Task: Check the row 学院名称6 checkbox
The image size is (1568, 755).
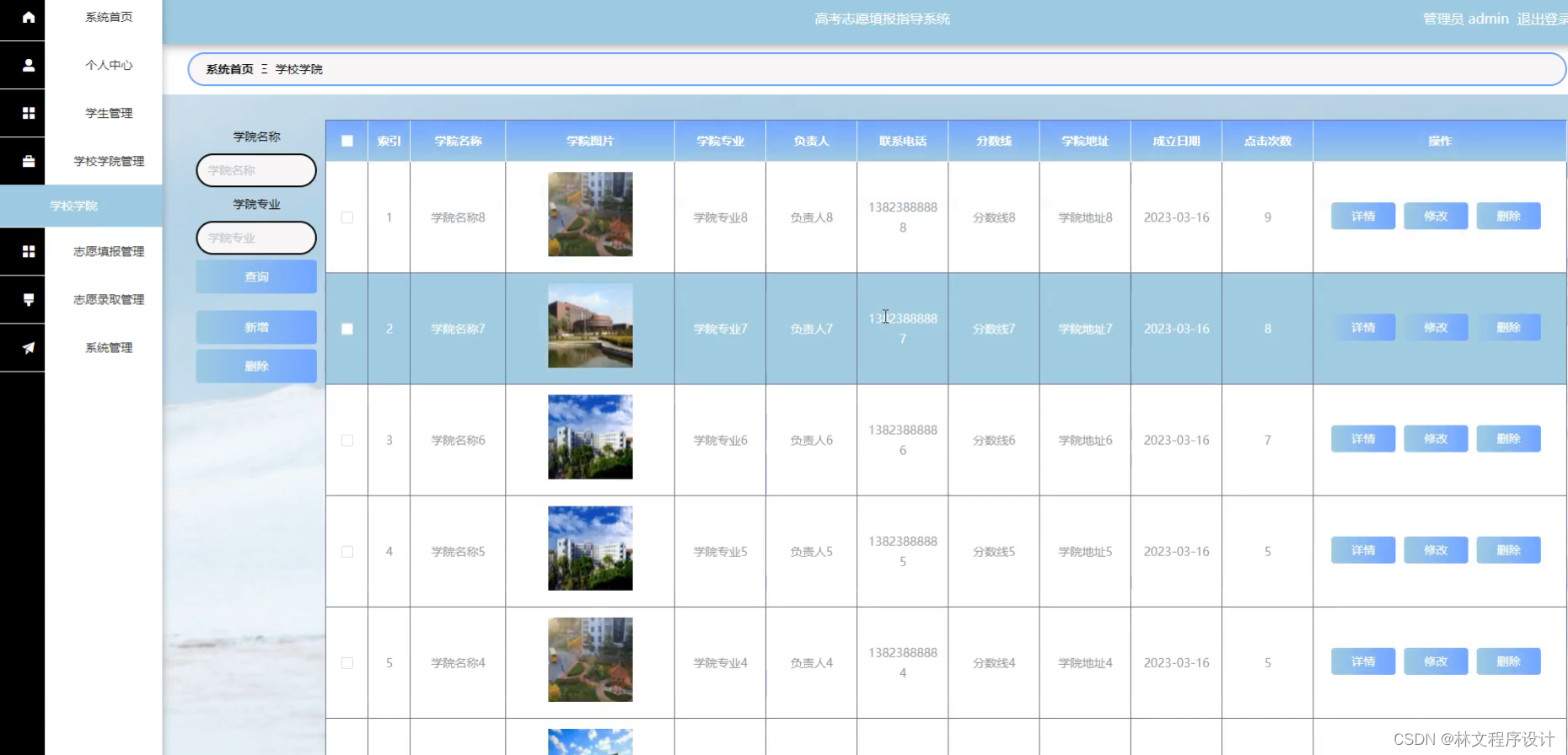Action: point(347,440)
